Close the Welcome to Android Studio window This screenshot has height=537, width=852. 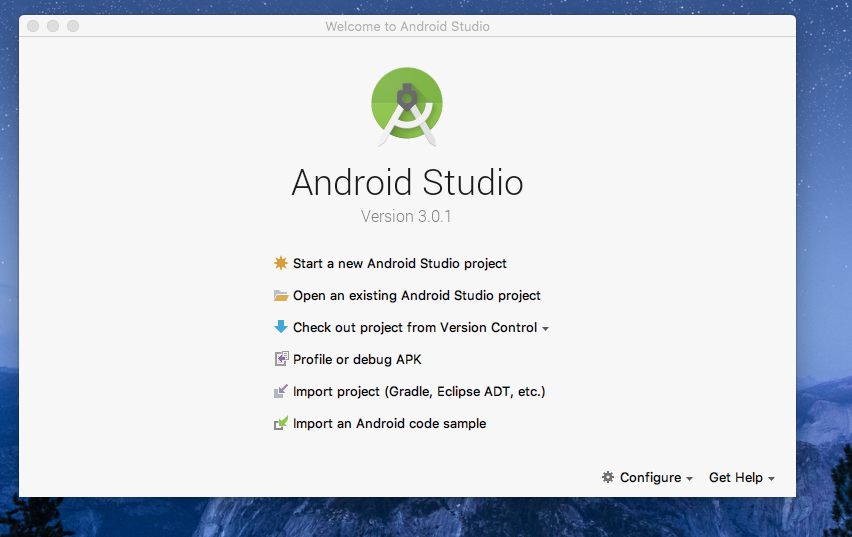coord(33,26)
